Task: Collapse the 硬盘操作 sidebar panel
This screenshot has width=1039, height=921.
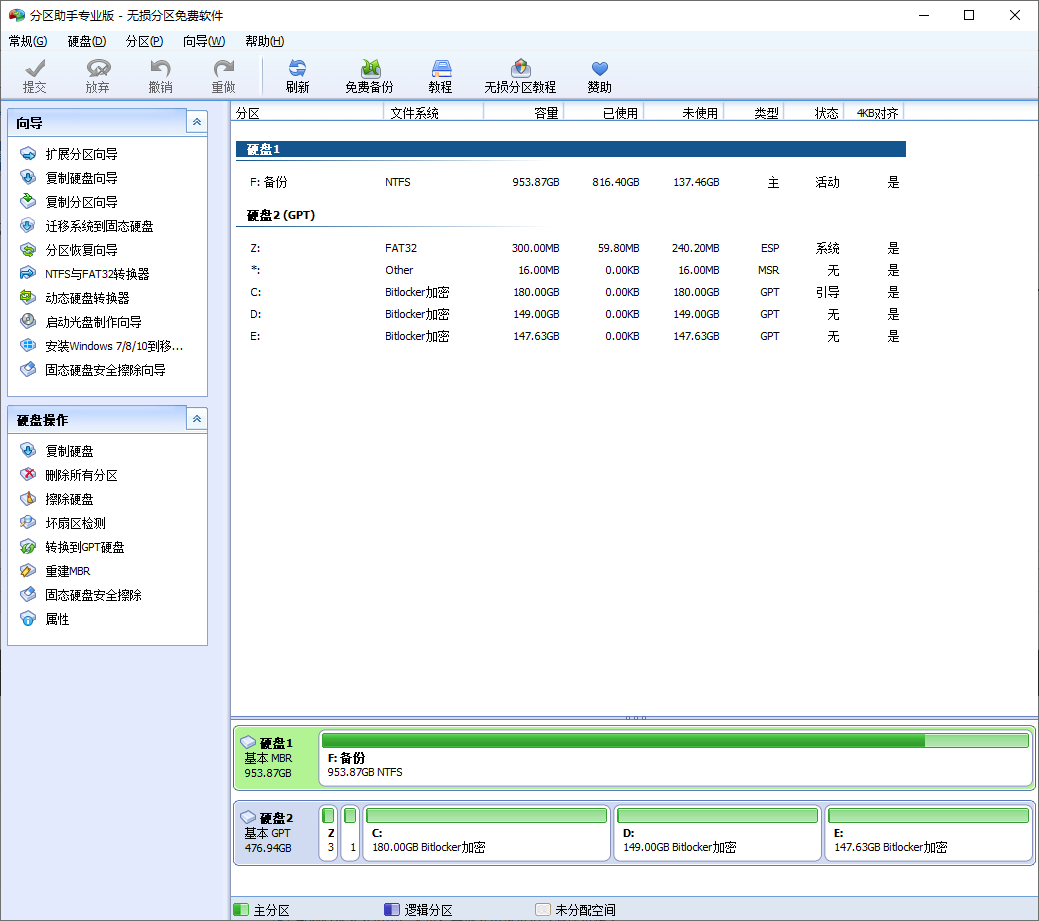Action: pos(196,419)
